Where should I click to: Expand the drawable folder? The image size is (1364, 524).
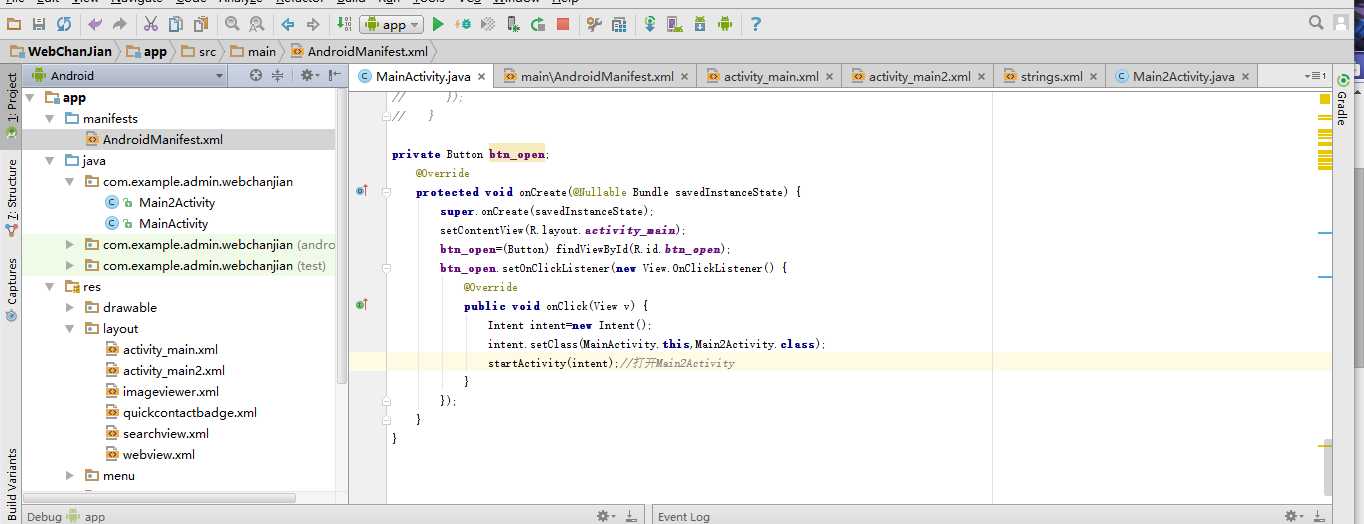(70, 307)
